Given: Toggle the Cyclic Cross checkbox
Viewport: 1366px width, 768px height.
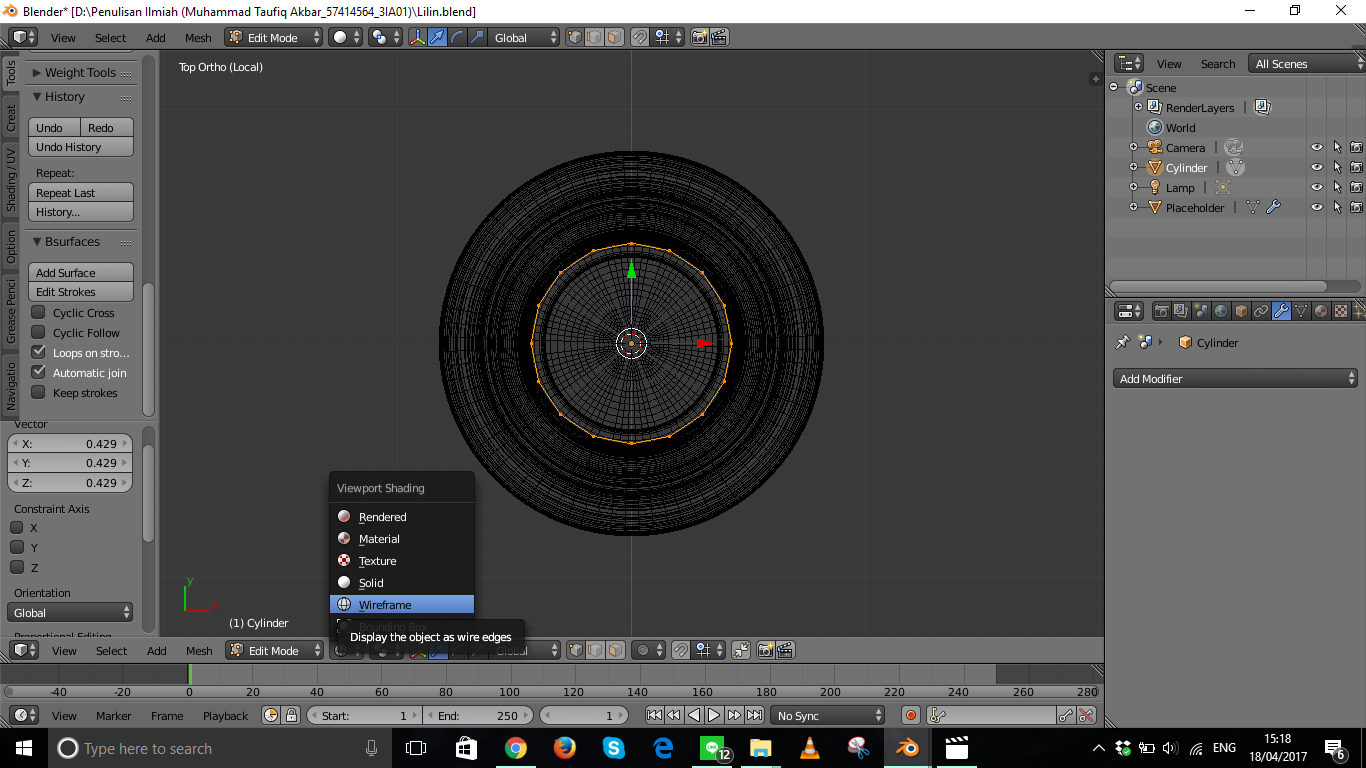Looking at the screenshot, I should point(38,312).
